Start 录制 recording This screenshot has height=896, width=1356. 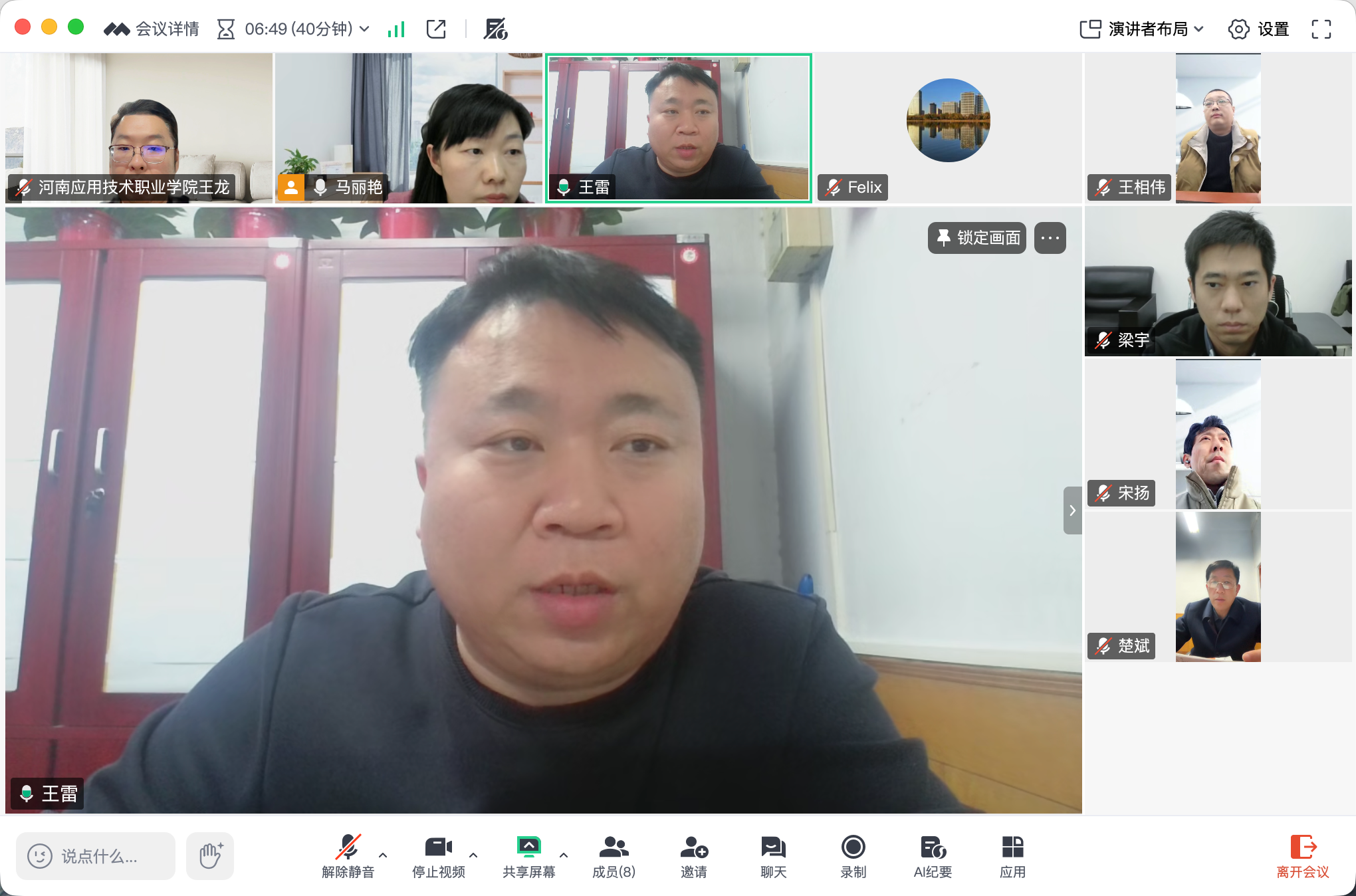click(x=853, y=857)
